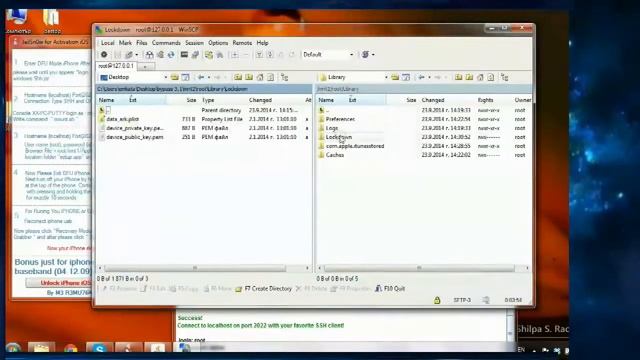Click the Skype icon on the taskbar
The width and height of the screenshot is (640, 360).
(x=99, y=348)
